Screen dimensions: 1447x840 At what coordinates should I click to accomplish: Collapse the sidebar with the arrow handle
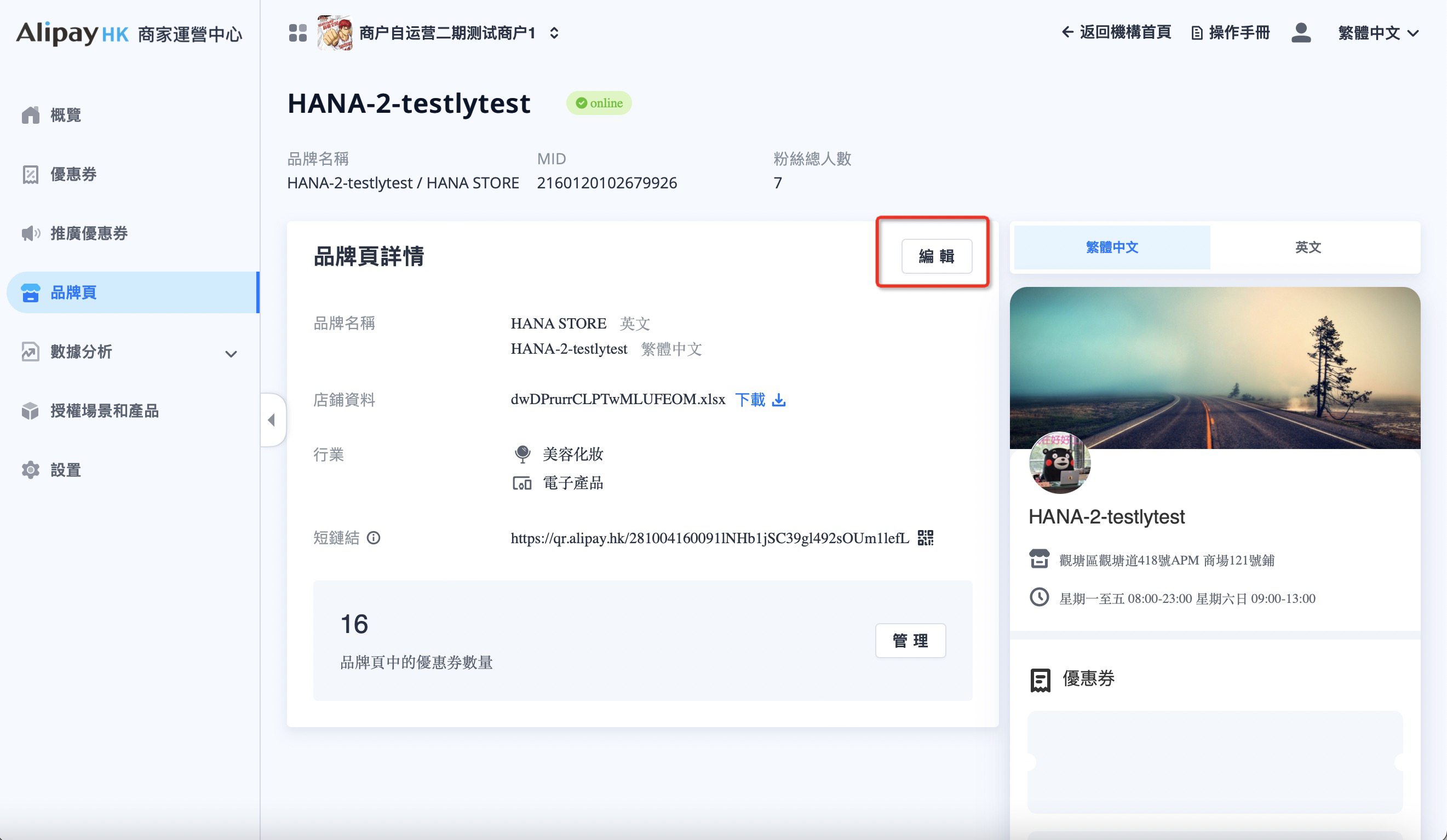(x=272, y=419)
